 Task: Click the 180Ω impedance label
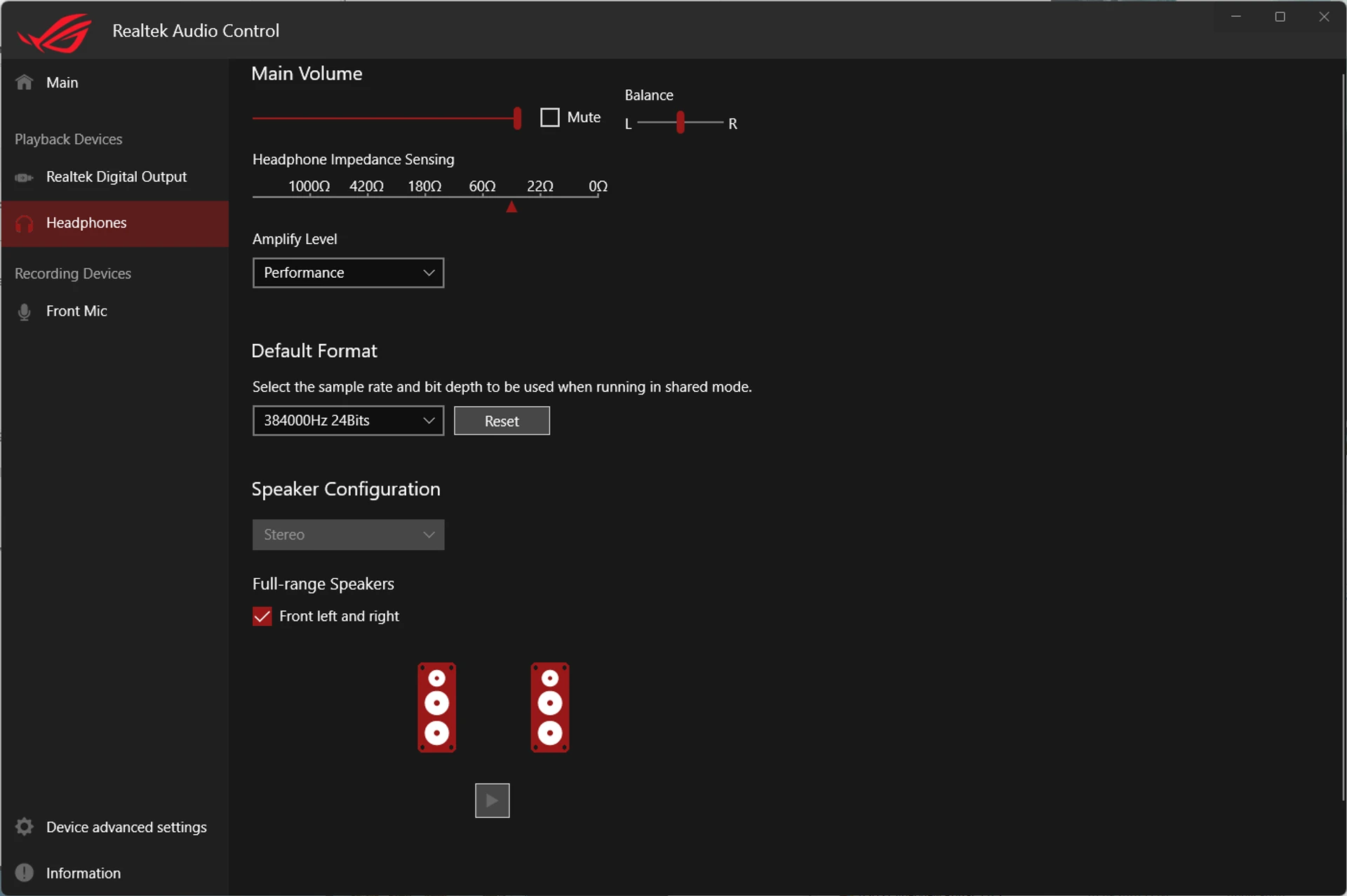[x=424, y=186]
